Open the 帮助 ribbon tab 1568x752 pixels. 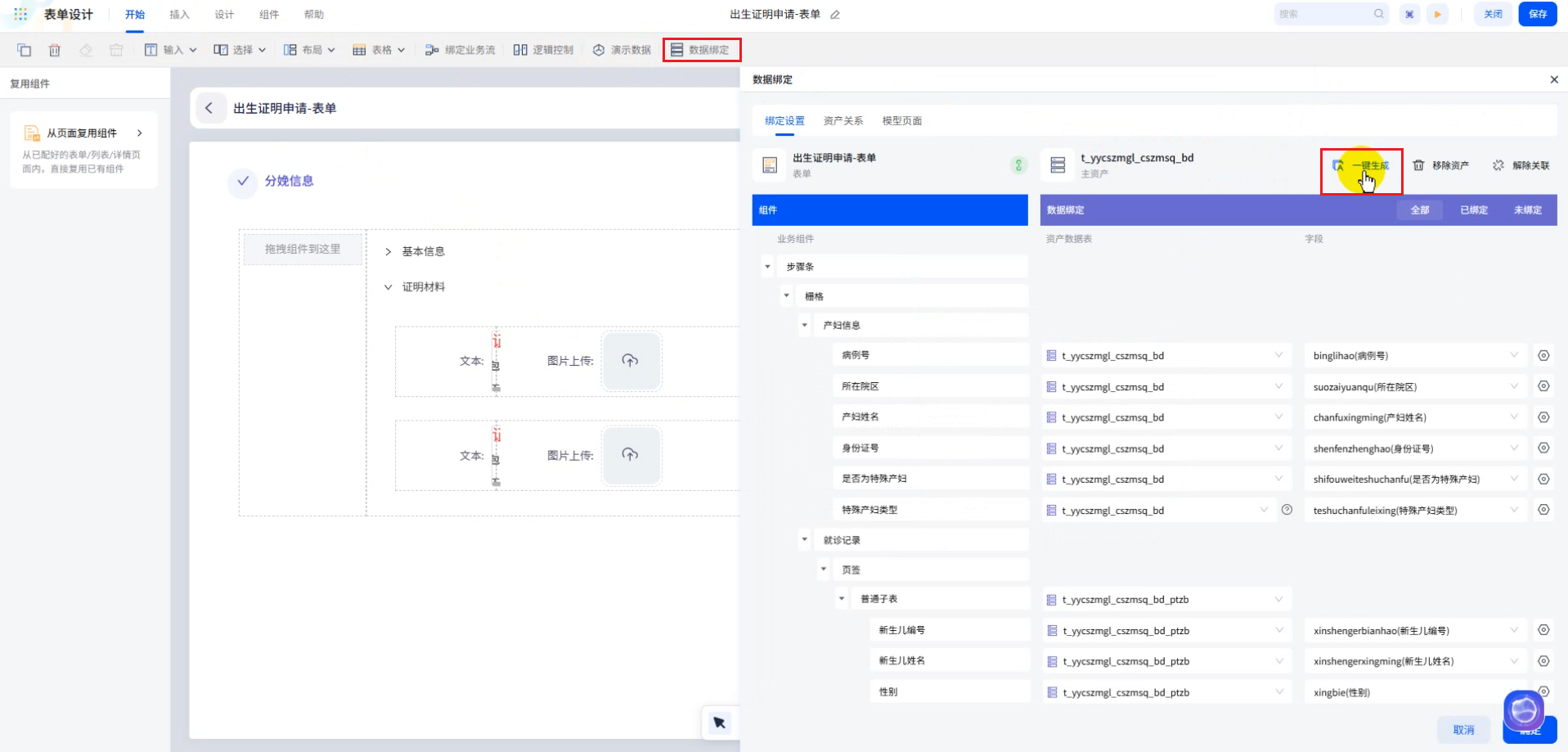tap(314, 15)
